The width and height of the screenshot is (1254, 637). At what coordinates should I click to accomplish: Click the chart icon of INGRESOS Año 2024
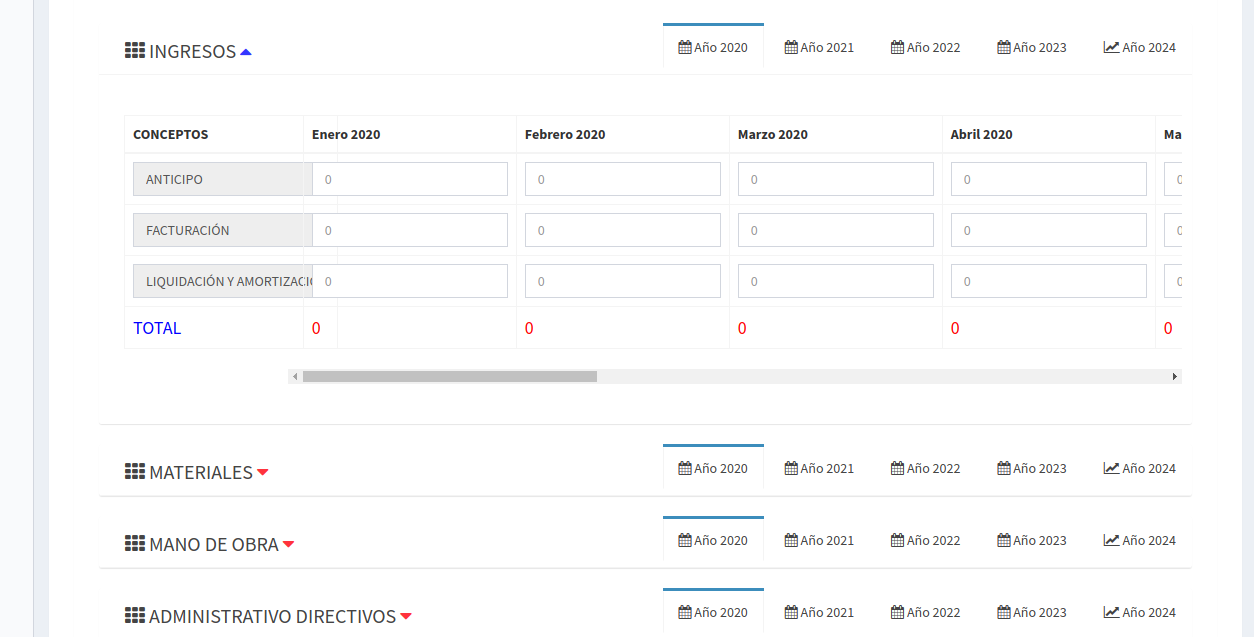(x=1111, y=47)
